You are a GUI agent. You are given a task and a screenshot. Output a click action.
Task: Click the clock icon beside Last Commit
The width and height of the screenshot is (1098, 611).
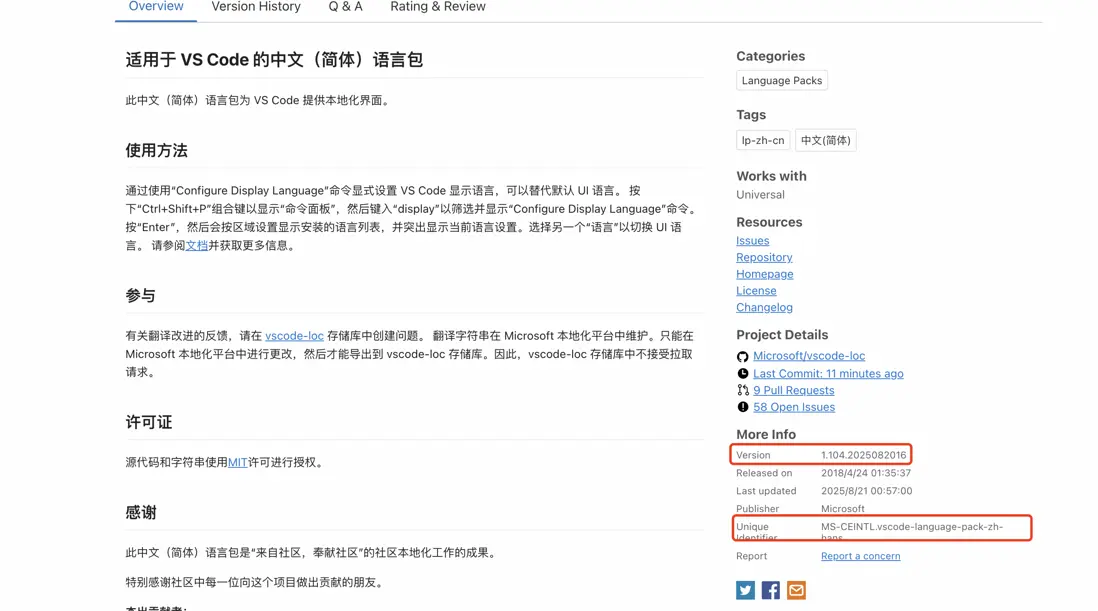tap(742, 374)
